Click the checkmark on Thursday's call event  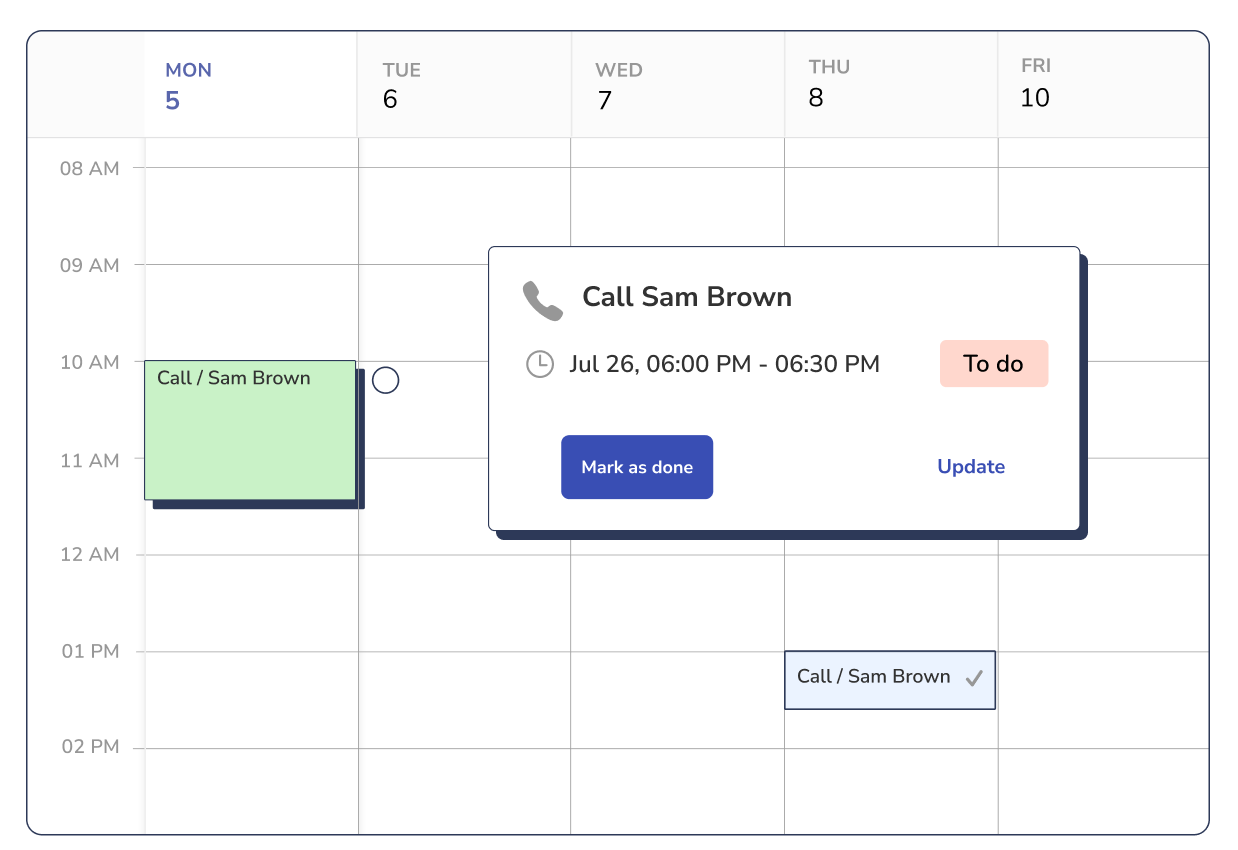[974, 678]
